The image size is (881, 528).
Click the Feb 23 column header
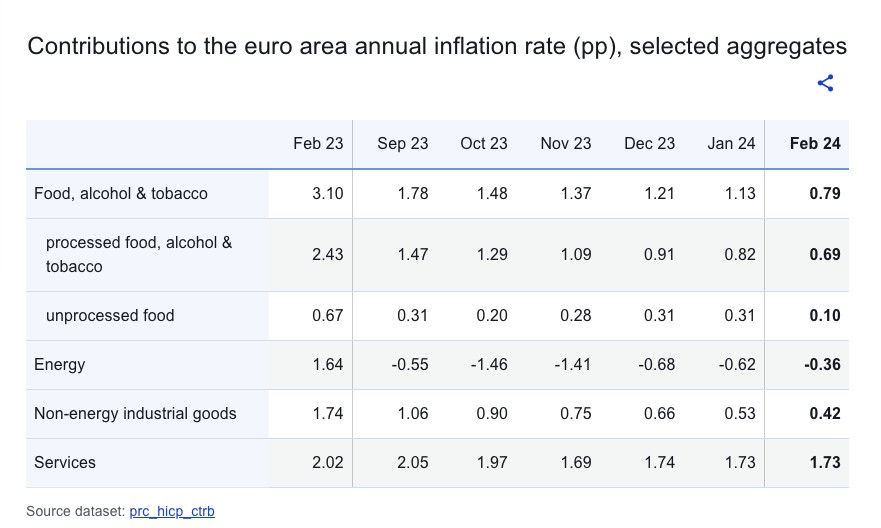(318, 144)
